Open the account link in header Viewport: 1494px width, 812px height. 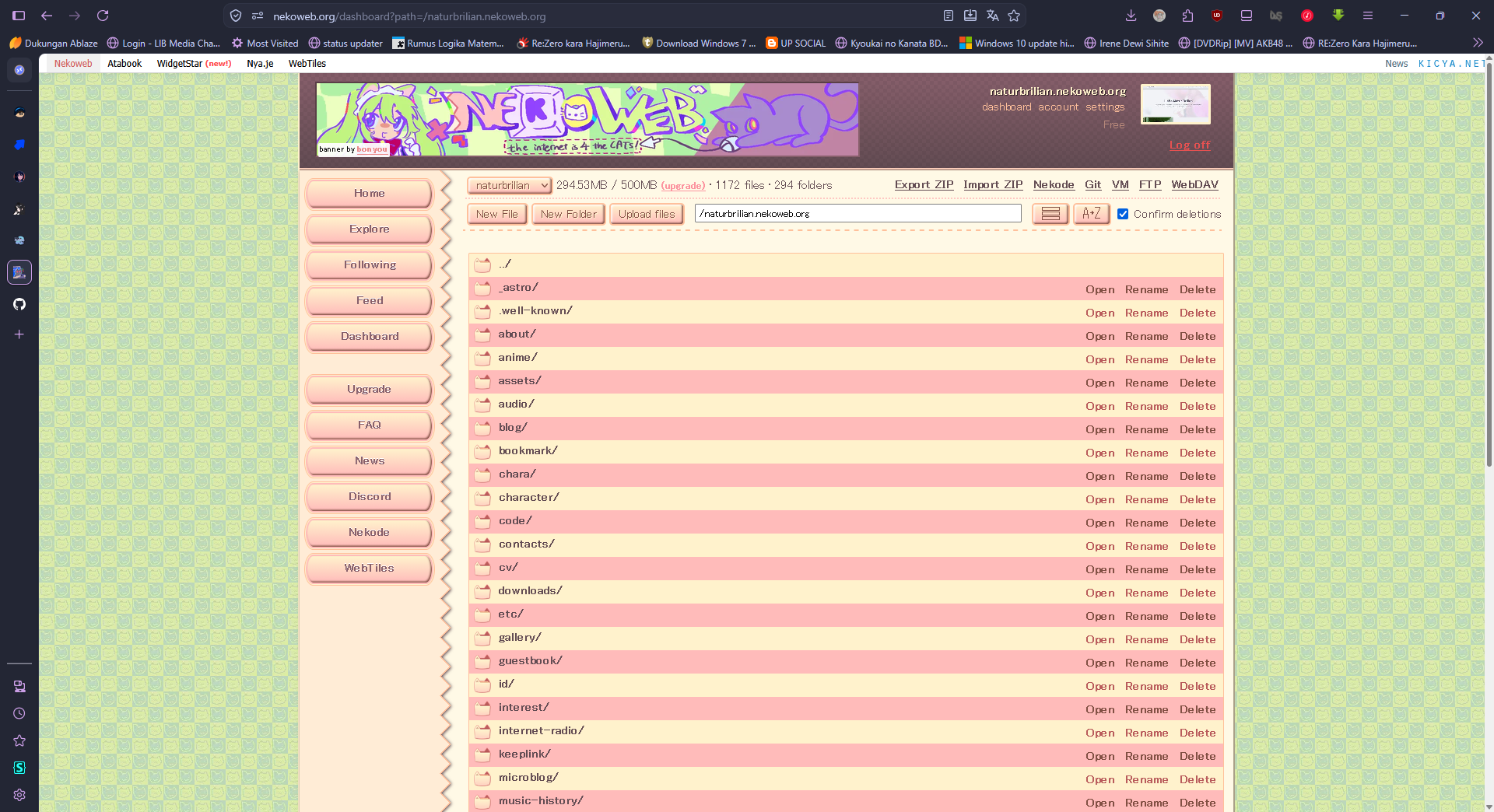(1058, 107)
